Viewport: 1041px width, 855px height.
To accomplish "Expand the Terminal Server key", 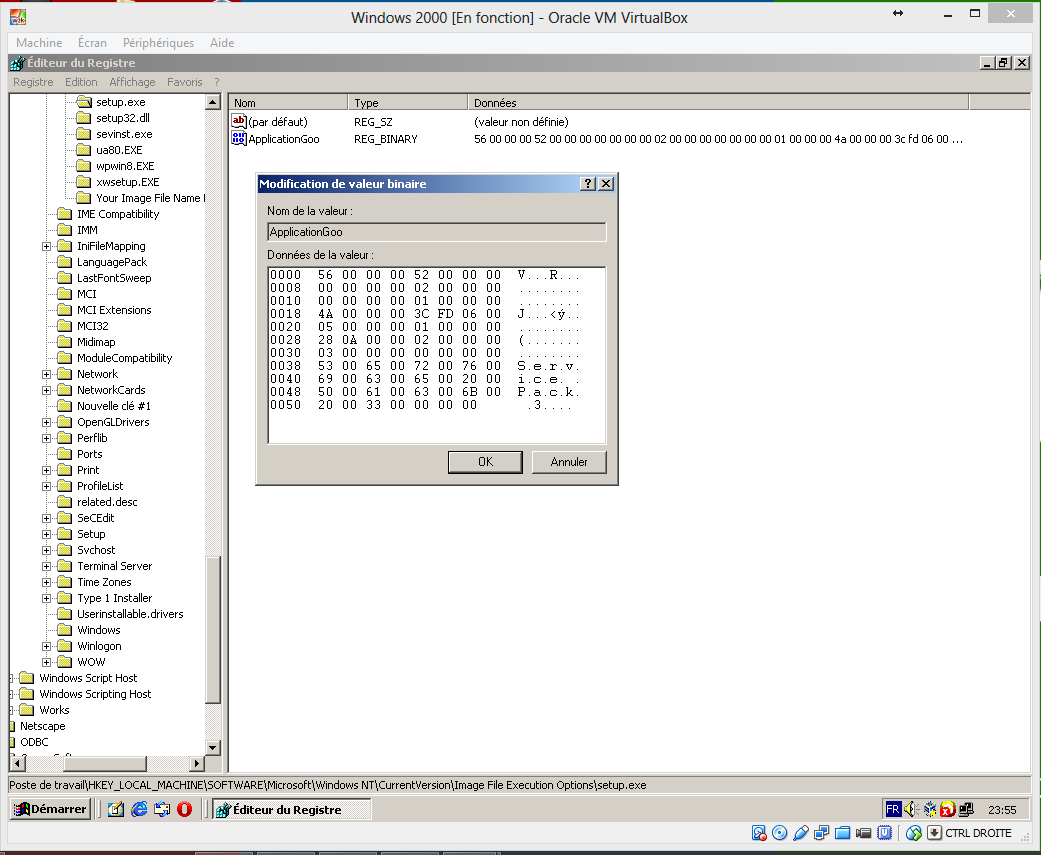I will coord(46,566).
